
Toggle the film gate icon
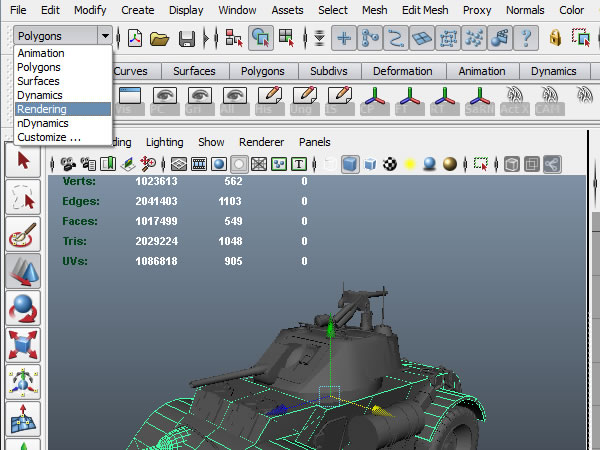point(199,164)
